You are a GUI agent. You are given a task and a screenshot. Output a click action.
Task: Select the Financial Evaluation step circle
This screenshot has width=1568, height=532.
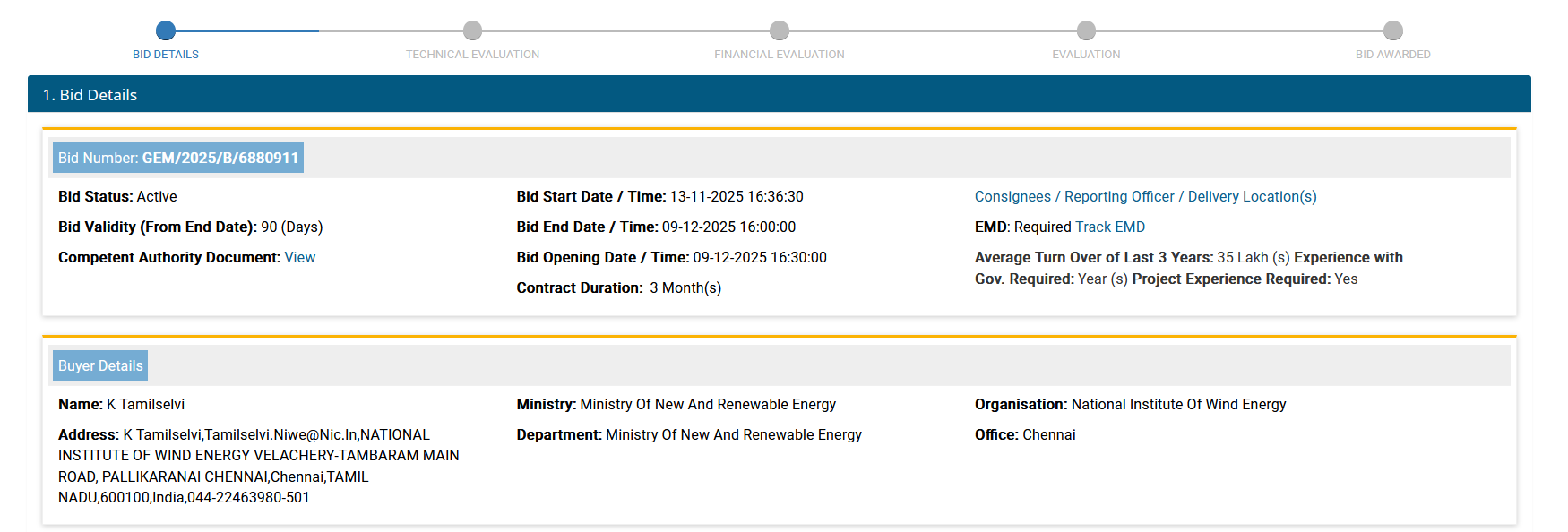click(x=780, y=30)
